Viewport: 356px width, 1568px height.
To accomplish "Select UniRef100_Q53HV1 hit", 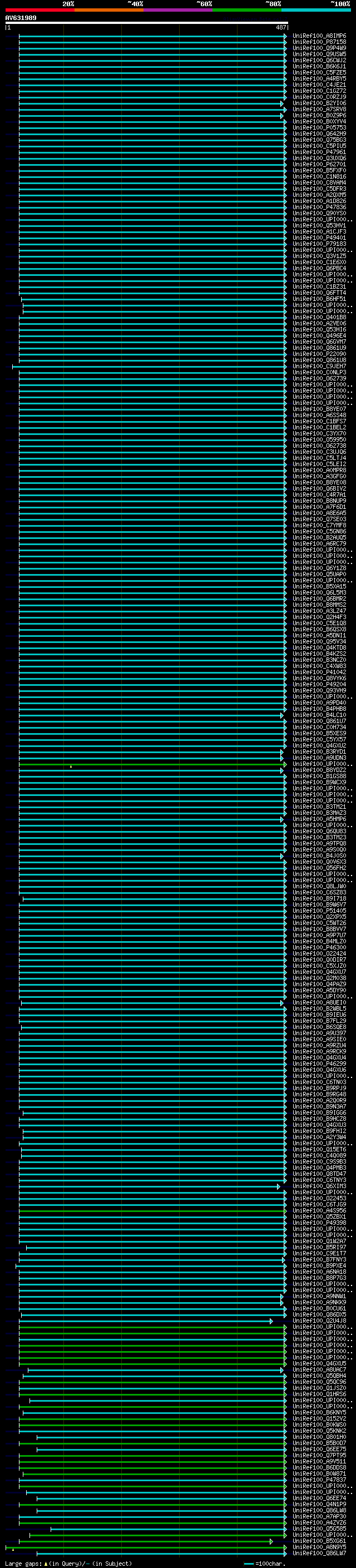I will pyautogui.click(x=319, y=226).
